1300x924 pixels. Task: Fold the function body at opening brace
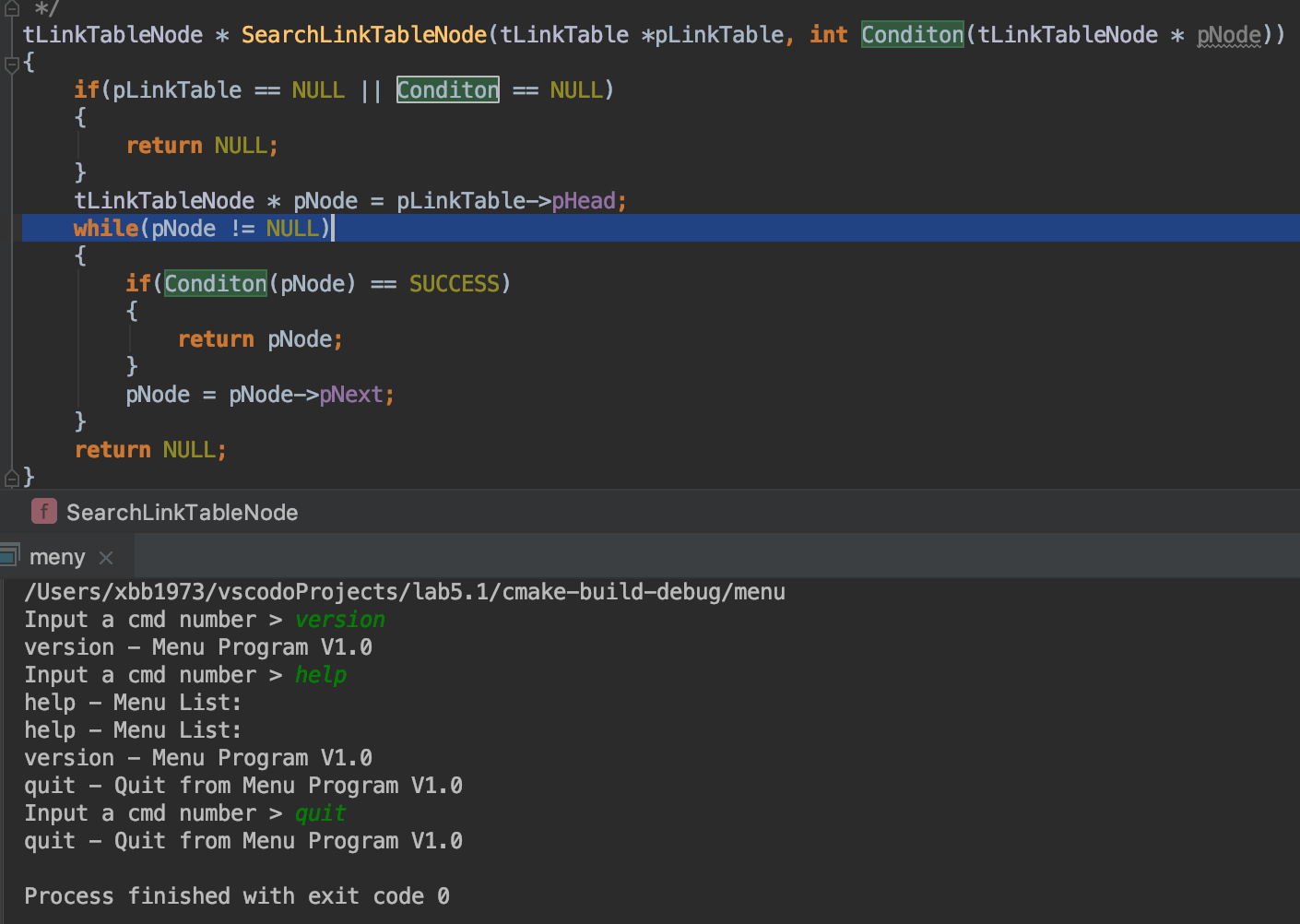(12, 64)
